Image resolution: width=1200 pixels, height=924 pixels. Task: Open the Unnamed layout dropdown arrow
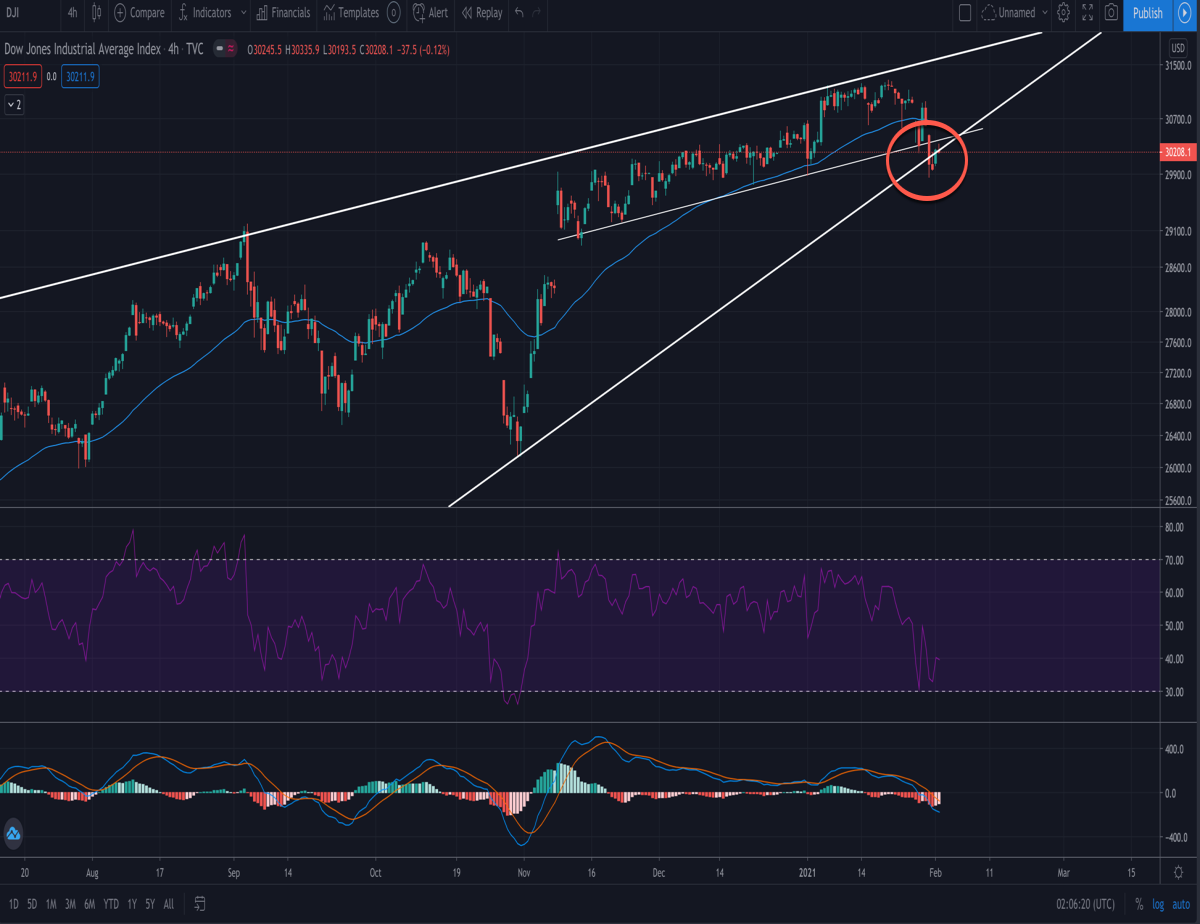(x=1045, y=13)
